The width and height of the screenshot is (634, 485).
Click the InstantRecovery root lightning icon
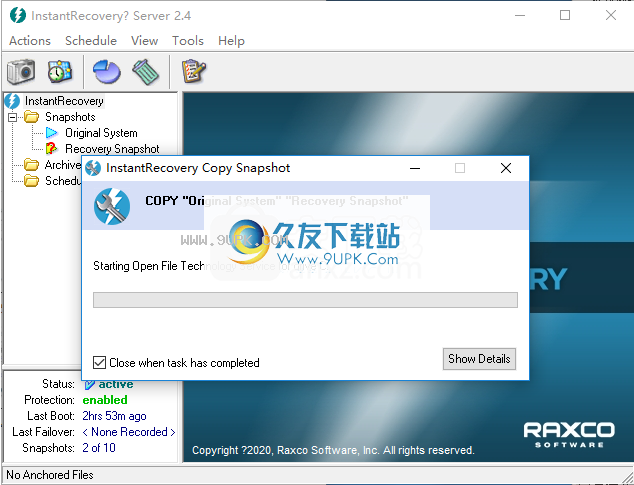point(13,101)
